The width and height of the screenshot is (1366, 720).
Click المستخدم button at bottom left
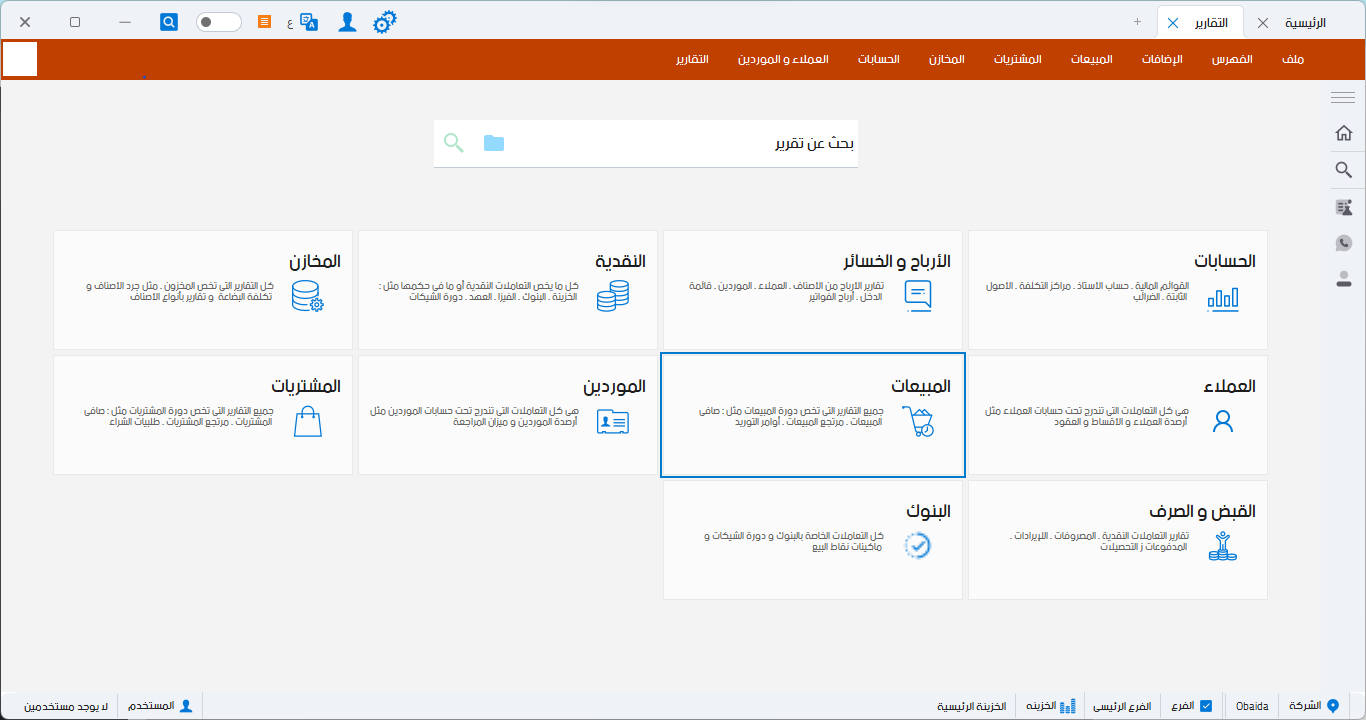[157, 705]
